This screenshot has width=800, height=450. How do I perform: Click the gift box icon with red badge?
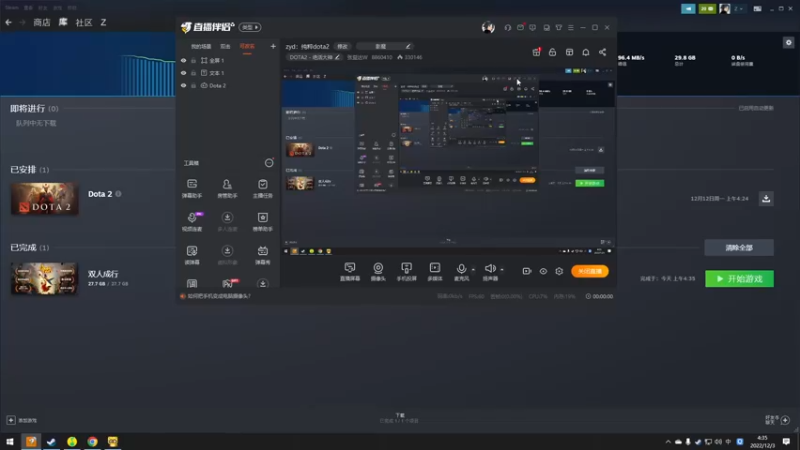click(536, 52)
